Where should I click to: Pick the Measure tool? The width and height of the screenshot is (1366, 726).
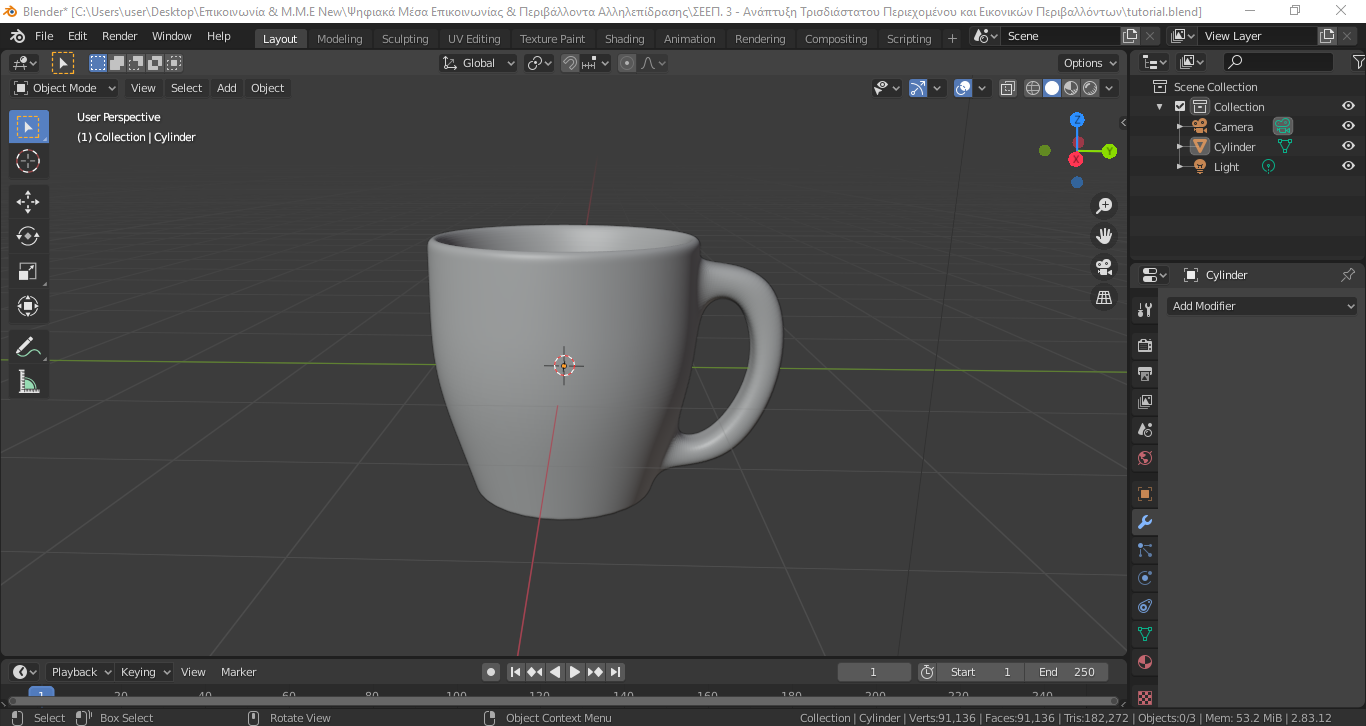[28, 382]
